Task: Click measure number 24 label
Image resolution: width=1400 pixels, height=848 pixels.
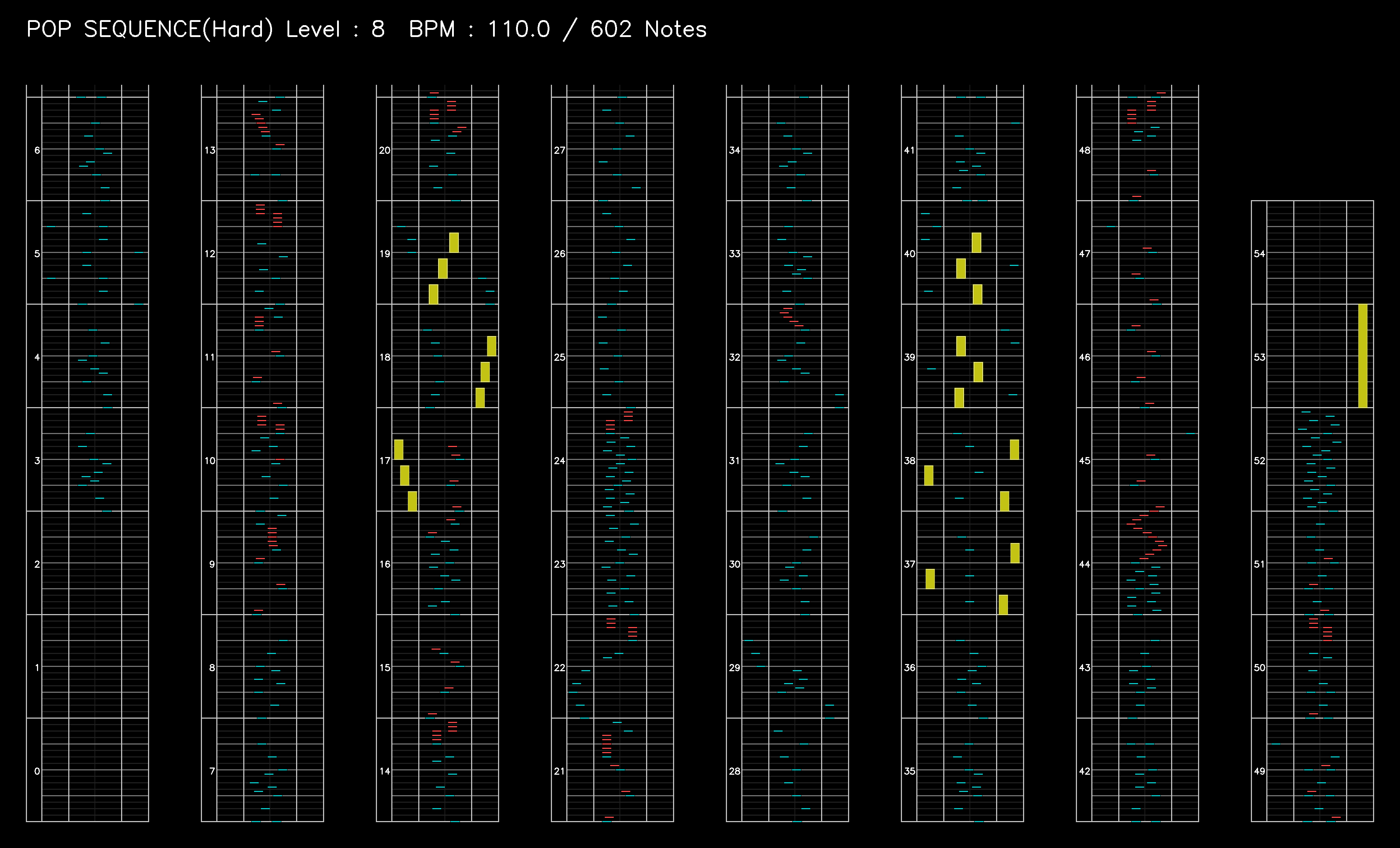Action: click(x=559, y=461)
